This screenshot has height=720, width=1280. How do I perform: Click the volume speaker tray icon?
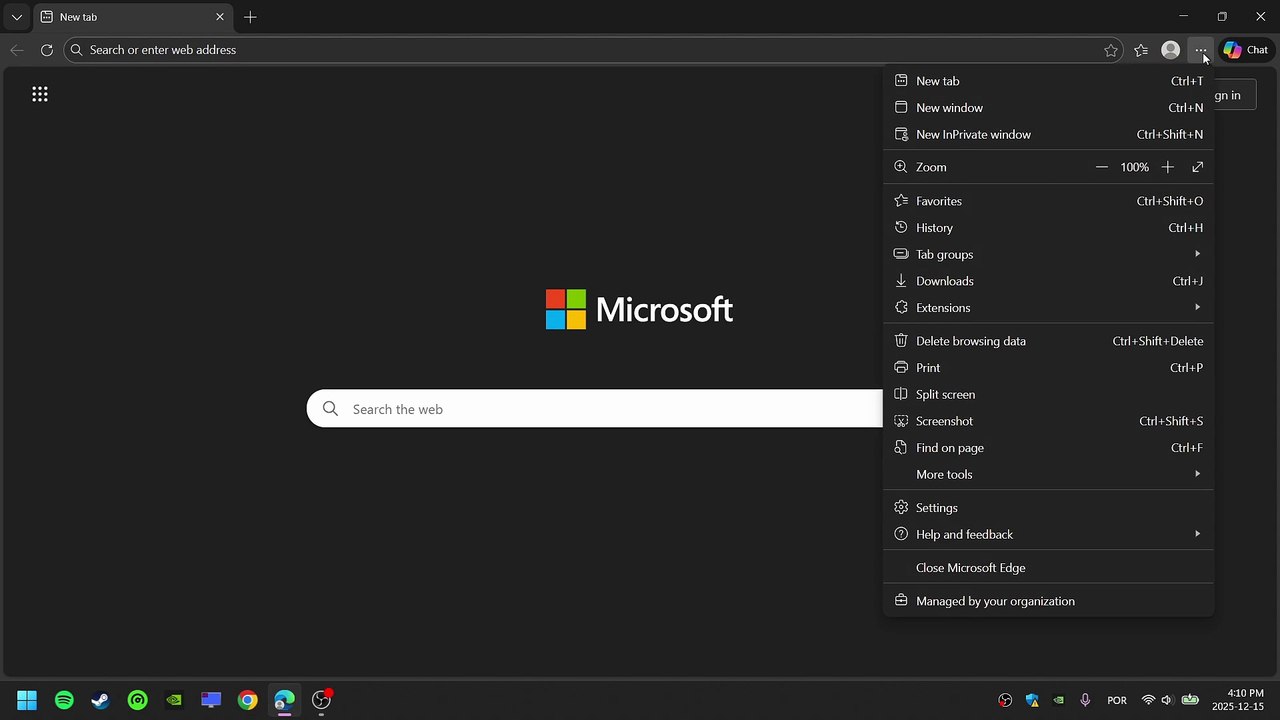[x=1167, y=700]
